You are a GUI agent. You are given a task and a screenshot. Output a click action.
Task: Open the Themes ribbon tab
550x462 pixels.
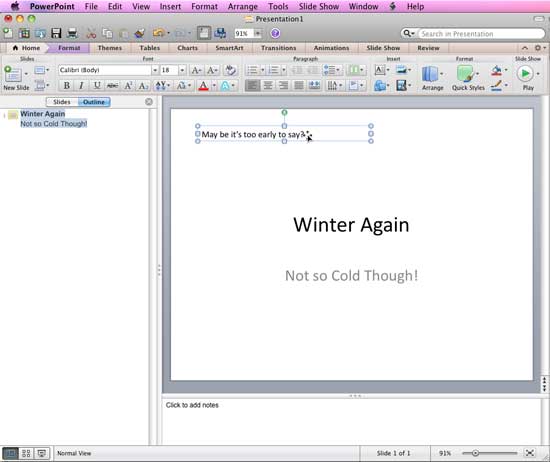click(x=109, y=48)
